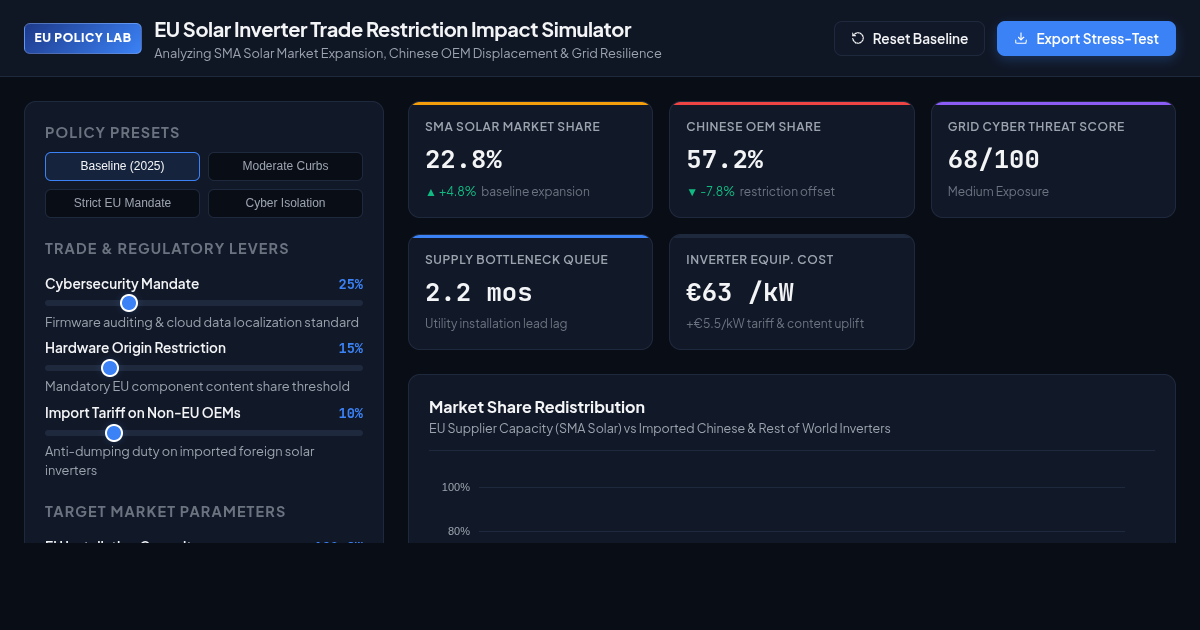The height and width of the screenshot is (630, 1200).
Task: Click the Import Tariff on Non-EU OEMs slider handle
Action: [114, 433]
